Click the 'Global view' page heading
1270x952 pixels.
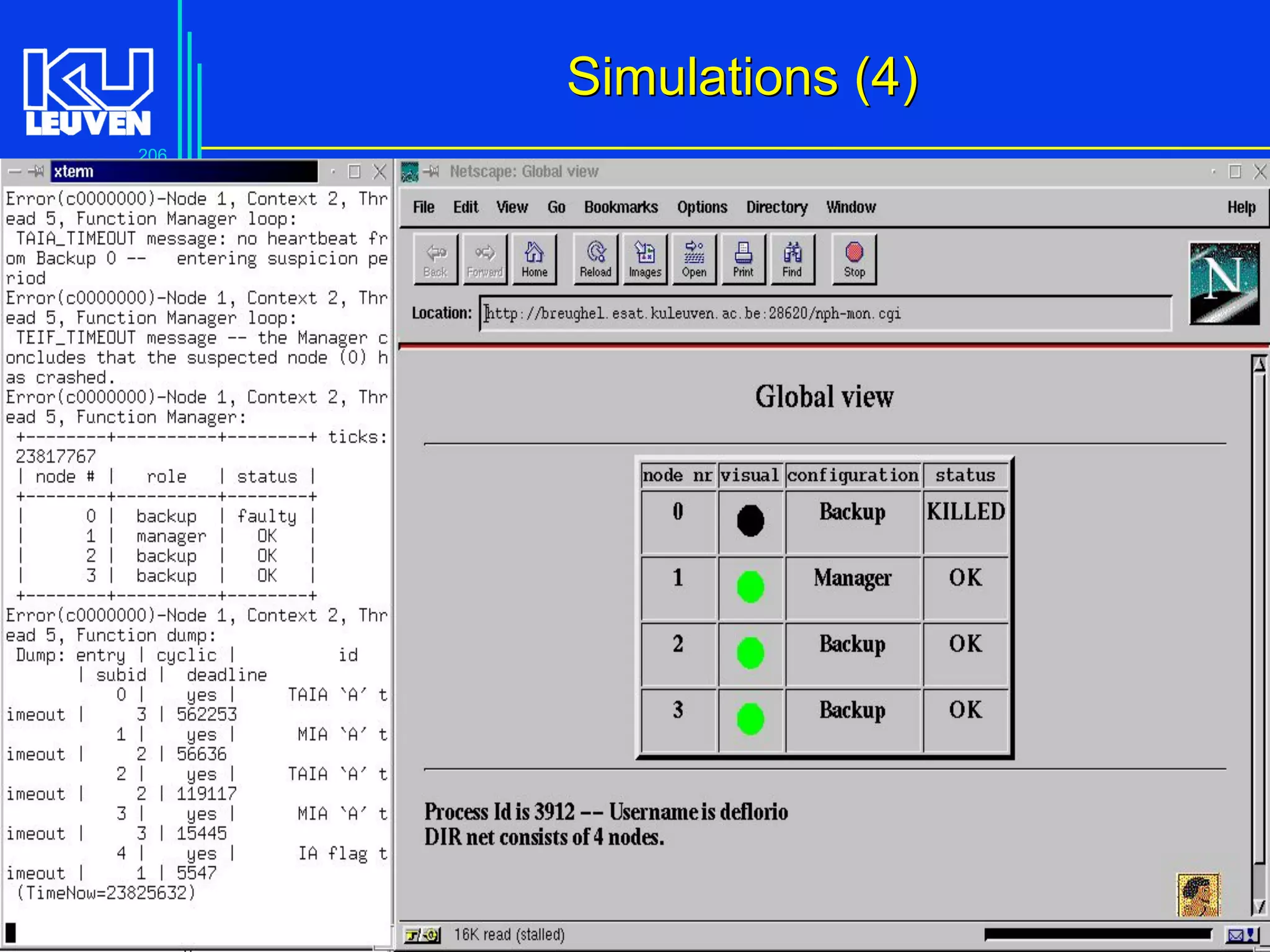[x=824, y=397]
